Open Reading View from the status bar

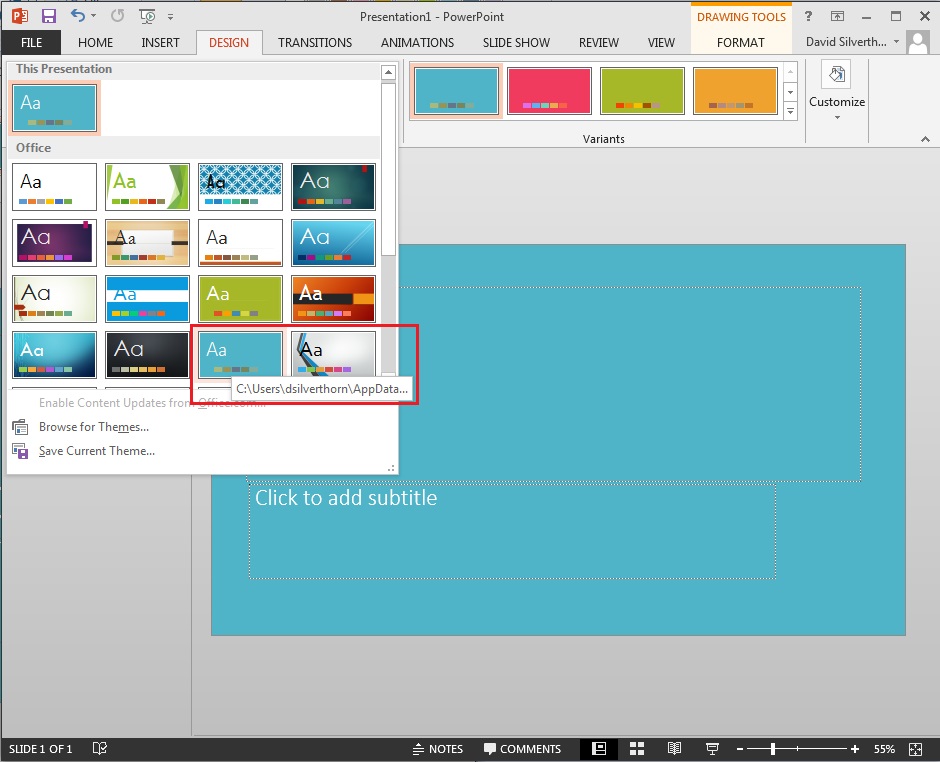coord(674,748)
